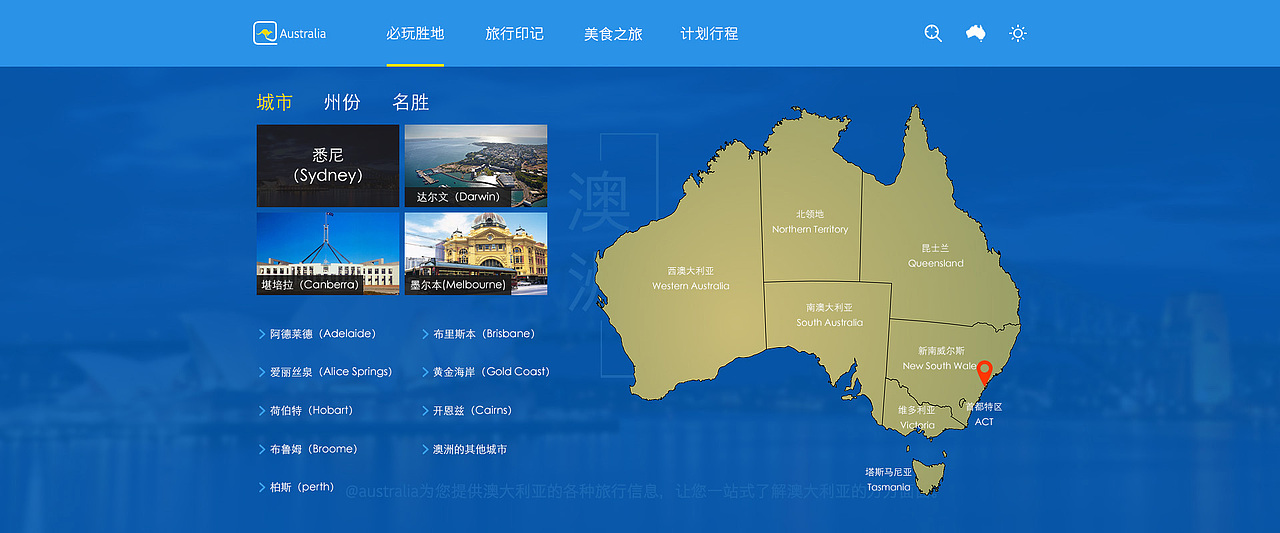The width and height of the screenshot is (1280, 533).
Task: Open the 旅行印记 menu item
Action: (514, 33)
